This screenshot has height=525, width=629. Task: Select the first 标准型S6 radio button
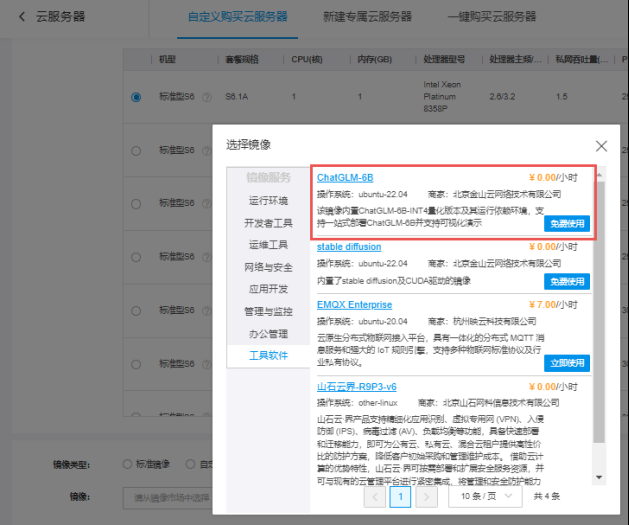pos(136,97)
